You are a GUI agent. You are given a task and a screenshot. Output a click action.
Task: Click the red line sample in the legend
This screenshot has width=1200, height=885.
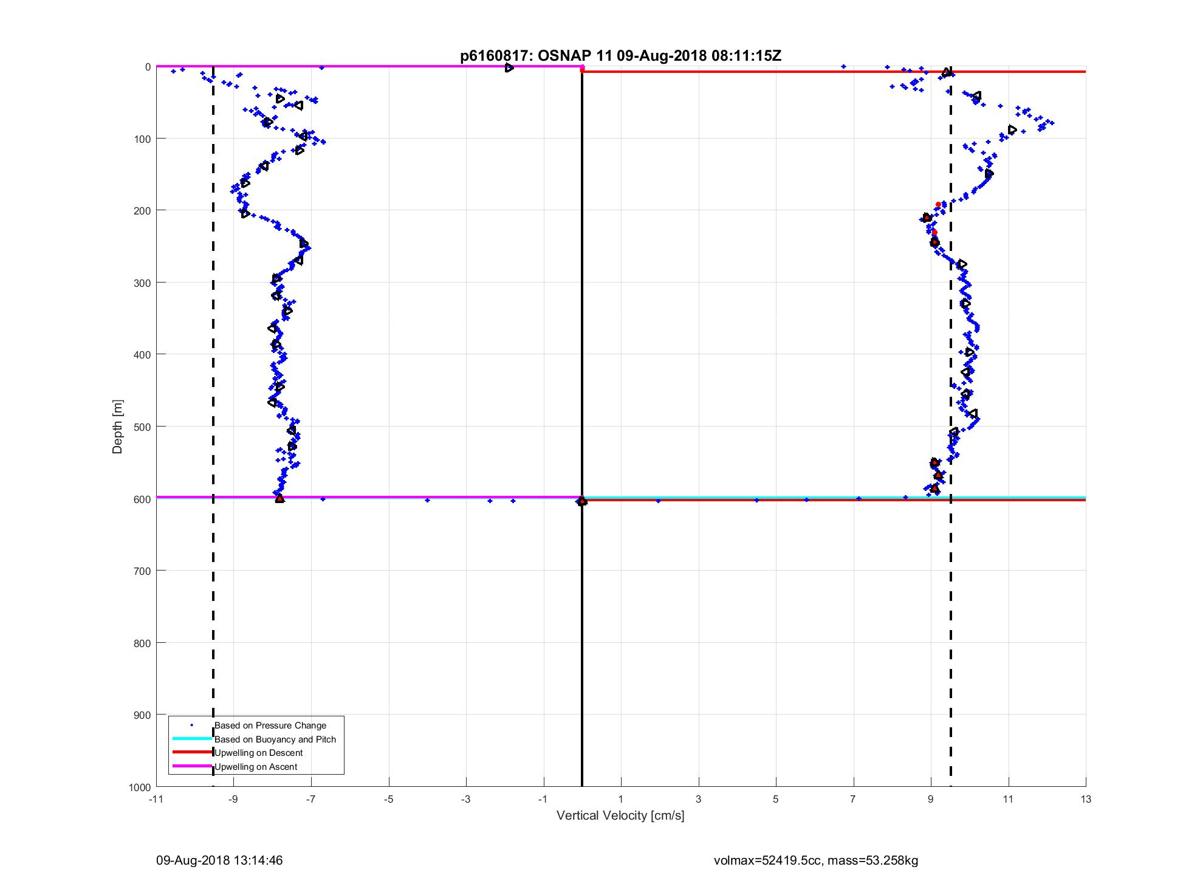tap(192, 752)
